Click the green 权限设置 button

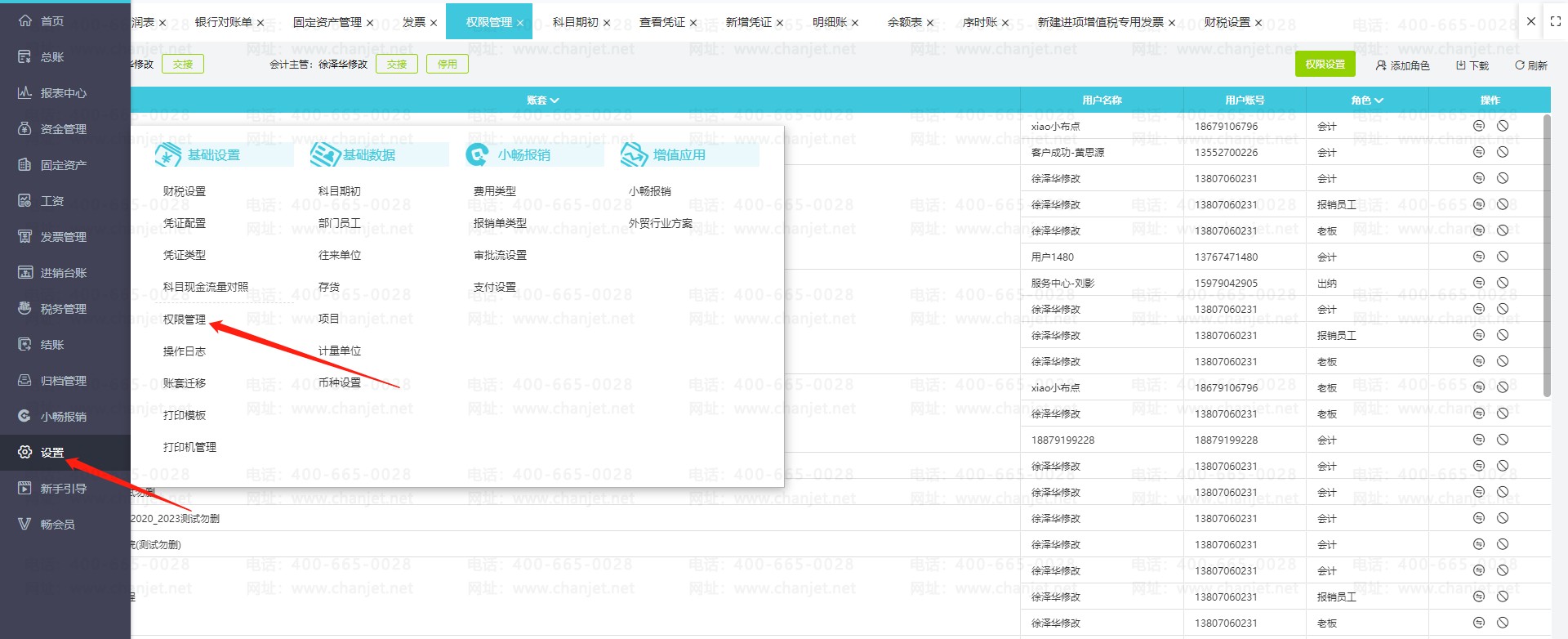1325,65
